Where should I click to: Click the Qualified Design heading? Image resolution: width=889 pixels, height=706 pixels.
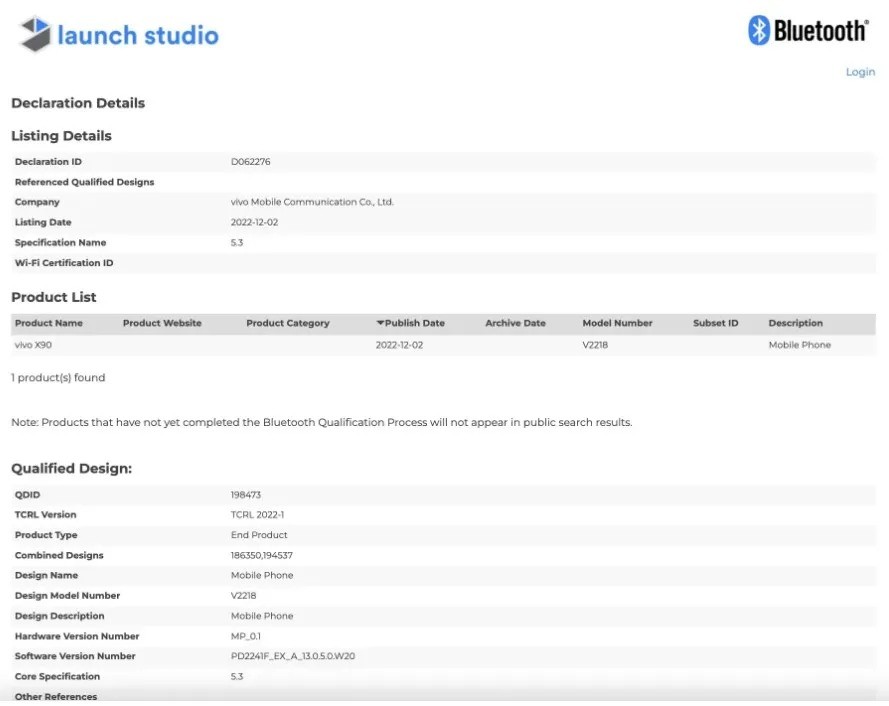pyautogui.click(x=71, y=468)
